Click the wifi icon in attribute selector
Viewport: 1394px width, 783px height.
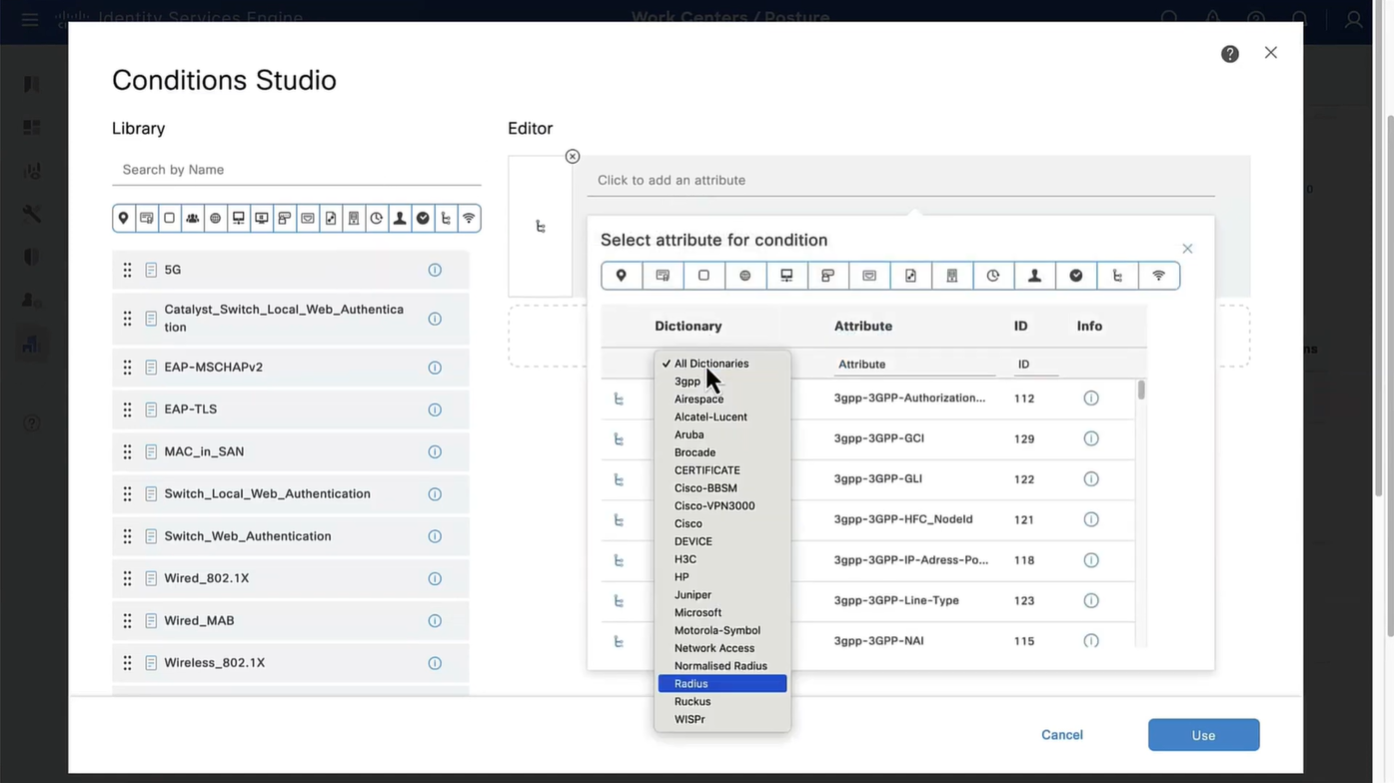point(1158,276)
